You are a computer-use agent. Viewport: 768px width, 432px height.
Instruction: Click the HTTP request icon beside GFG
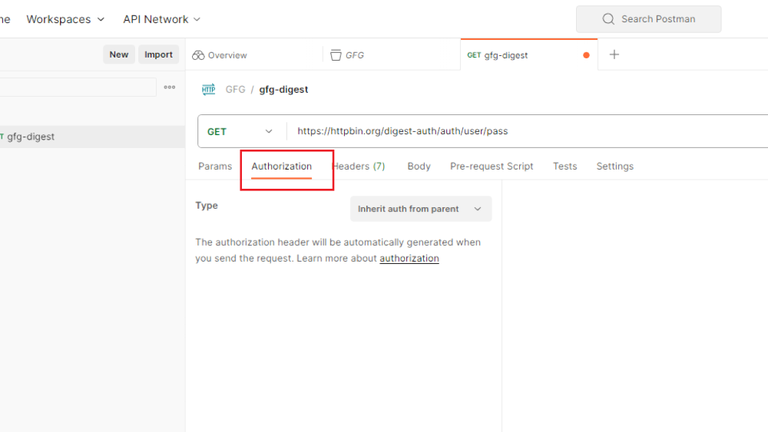click(x=209, y=89)
